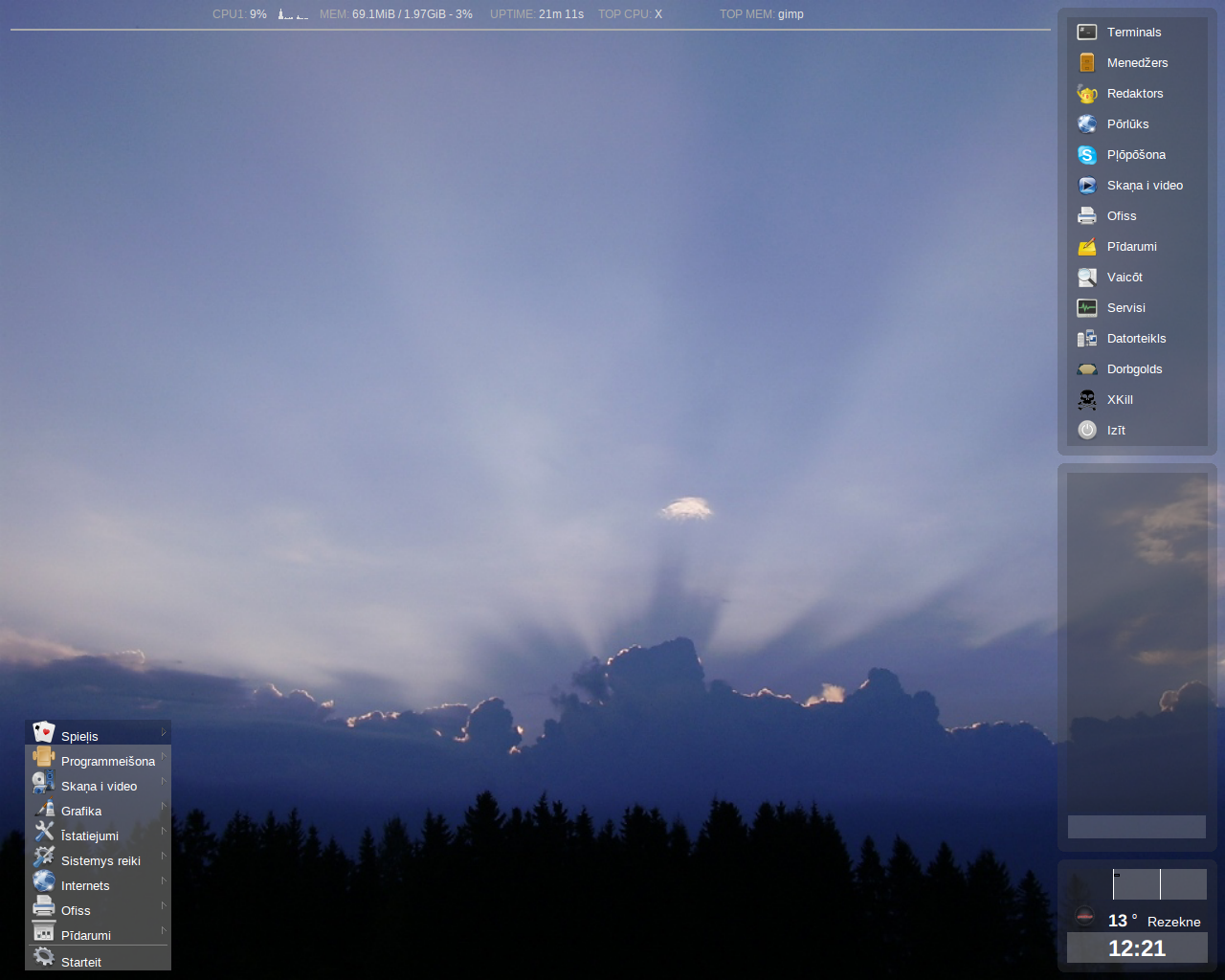
Task: Click the Izīt power icon
Action: click(x=1086, y=430)
